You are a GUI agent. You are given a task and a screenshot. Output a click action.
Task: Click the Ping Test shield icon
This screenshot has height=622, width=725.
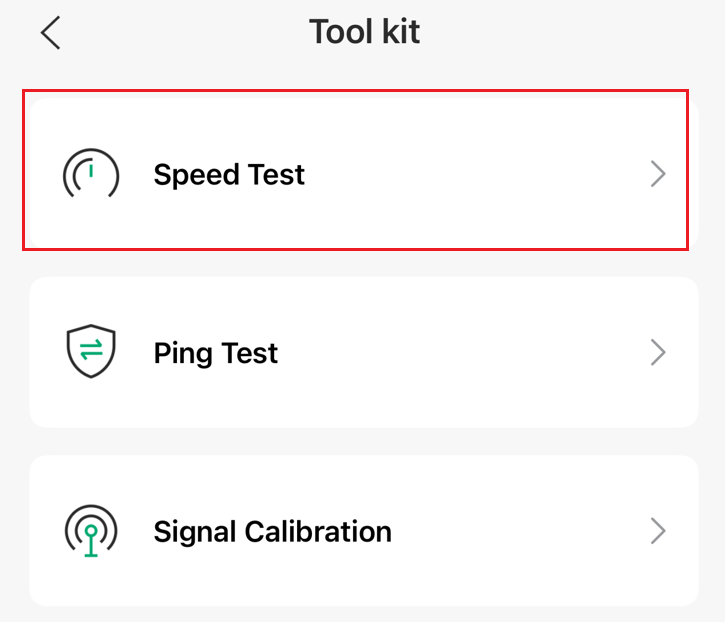[x=91, y=352]
